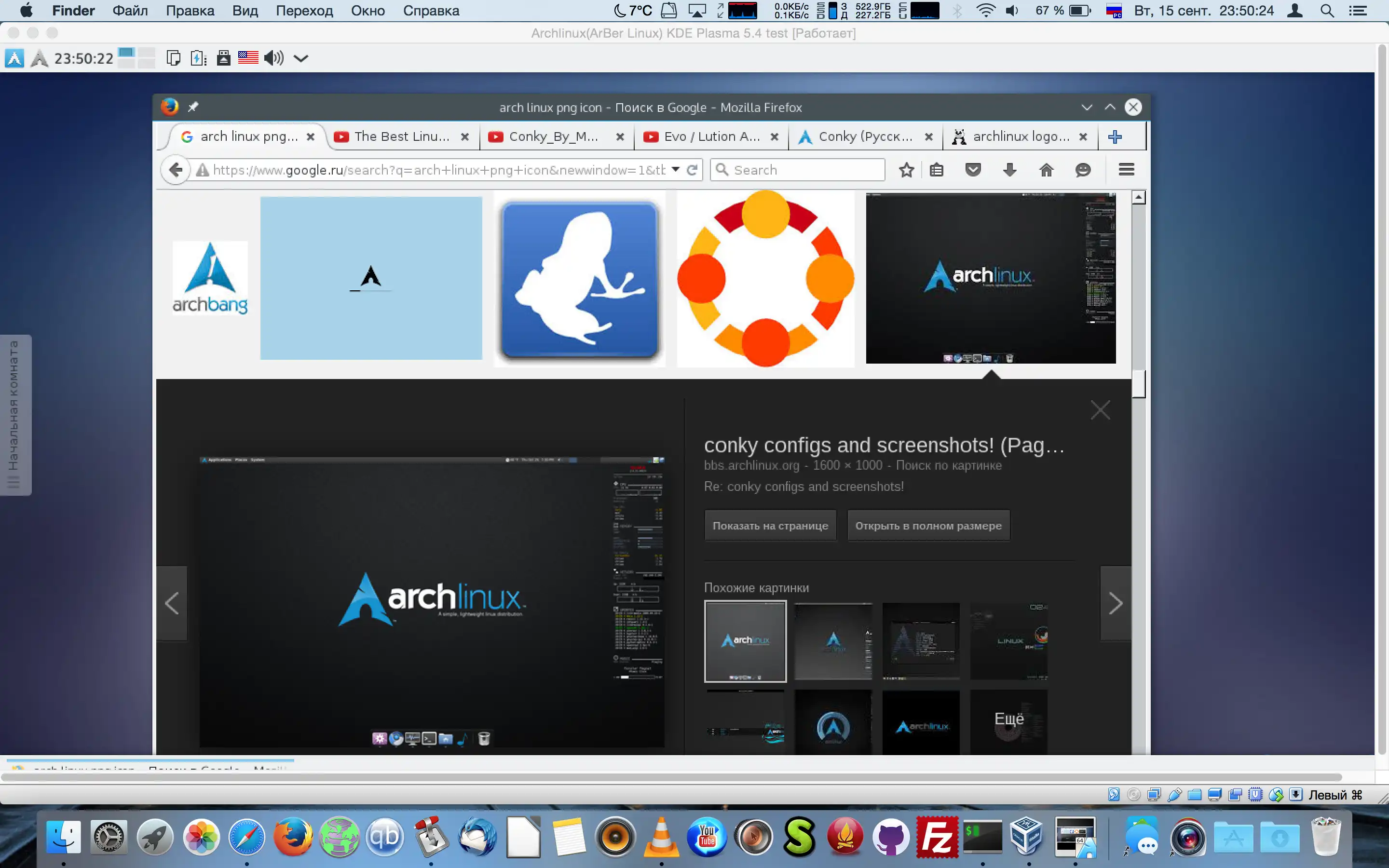
Task: Click in the Firefox Search field
Action: pos(798,170)
